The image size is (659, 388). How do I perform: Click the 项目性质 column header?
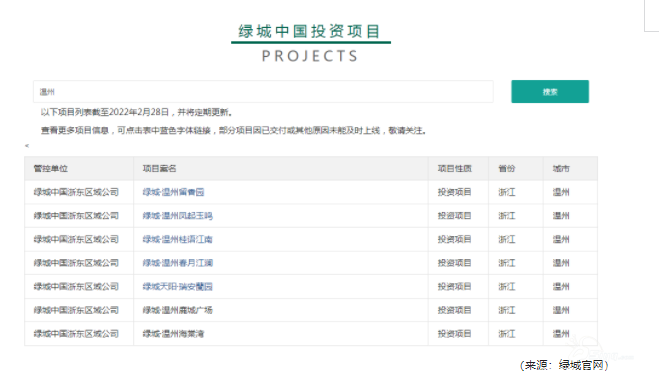coord(454,169)
